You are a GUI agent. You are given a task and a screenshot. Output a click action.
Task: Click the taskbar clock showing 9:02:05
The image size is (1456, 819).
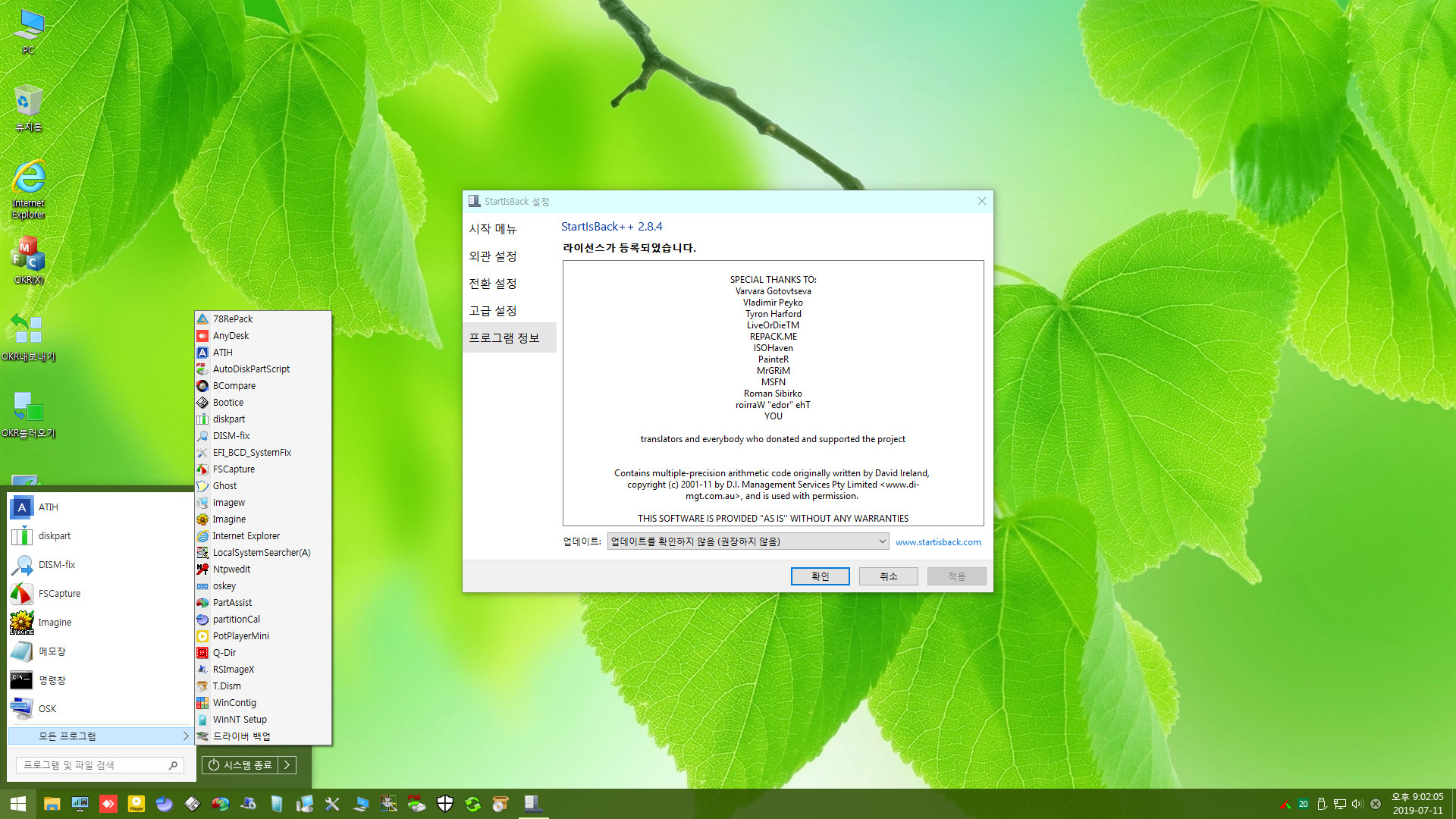(1417, 804)
